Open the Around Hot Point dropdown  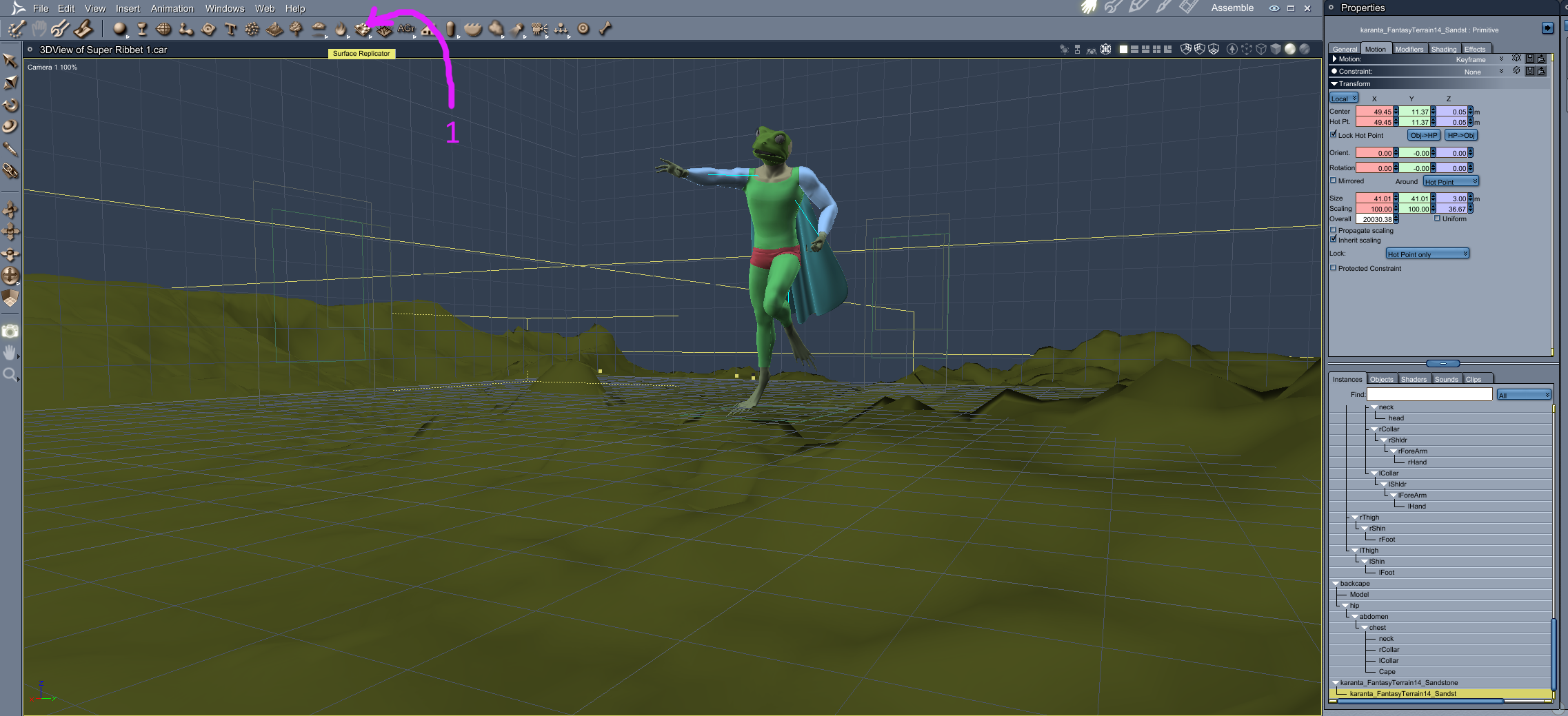coord(1451,181)
